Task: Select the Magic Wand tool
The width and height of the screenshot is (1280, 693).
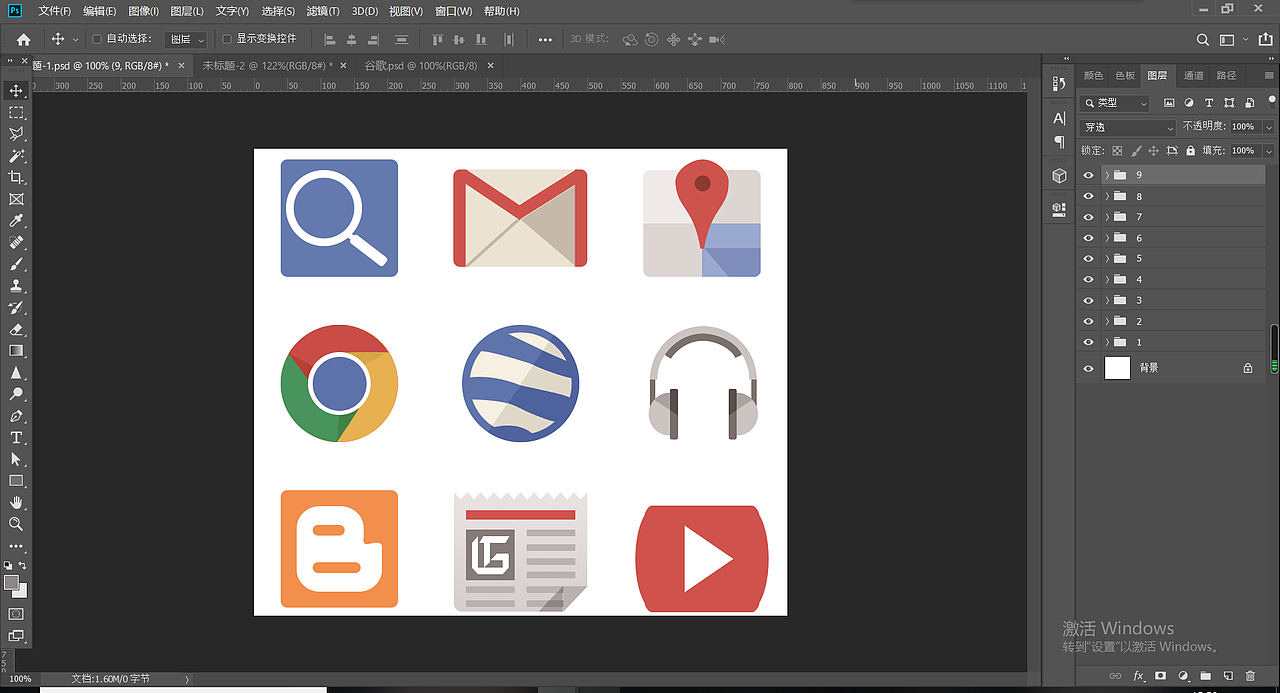Action: click(16, 156)
